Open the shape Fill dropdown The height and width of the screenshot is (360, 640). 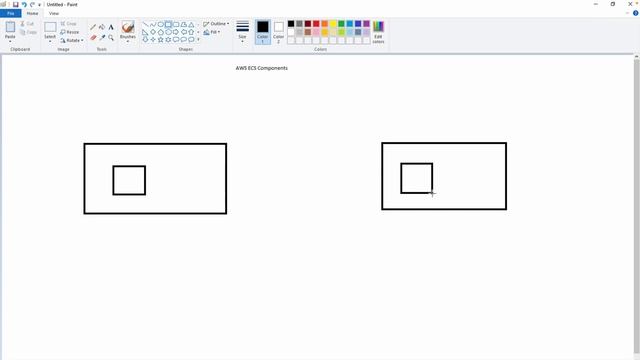tap(212, 32)
